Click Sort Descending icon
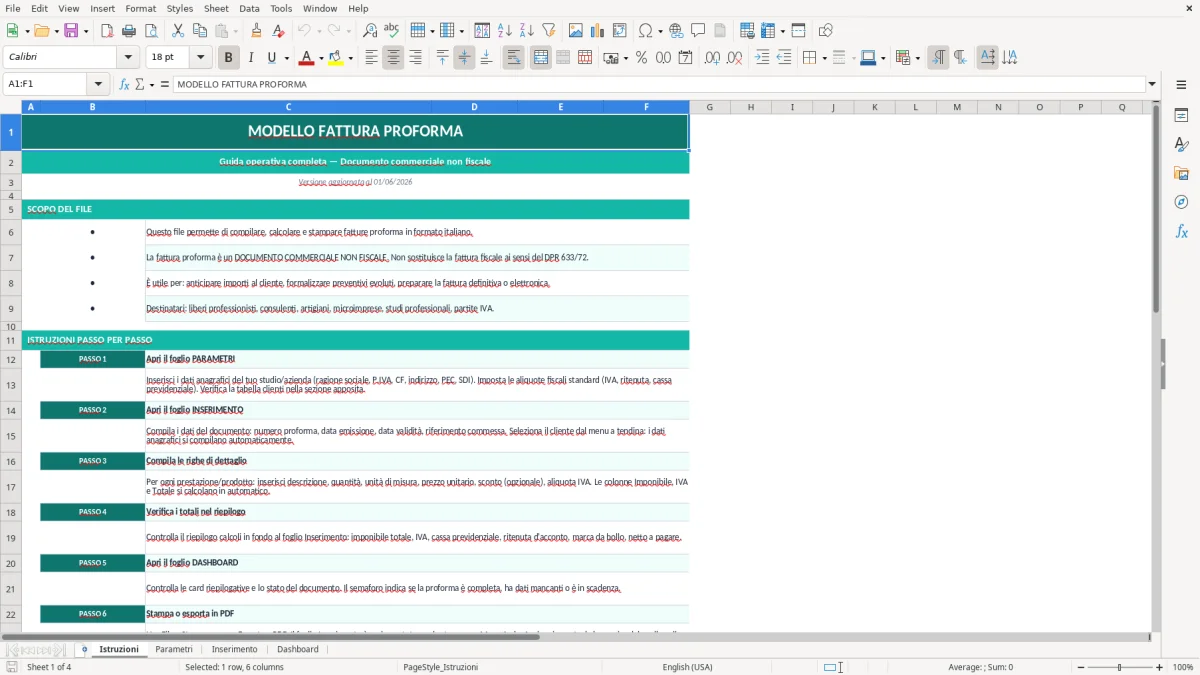 (x=526, y=31)
